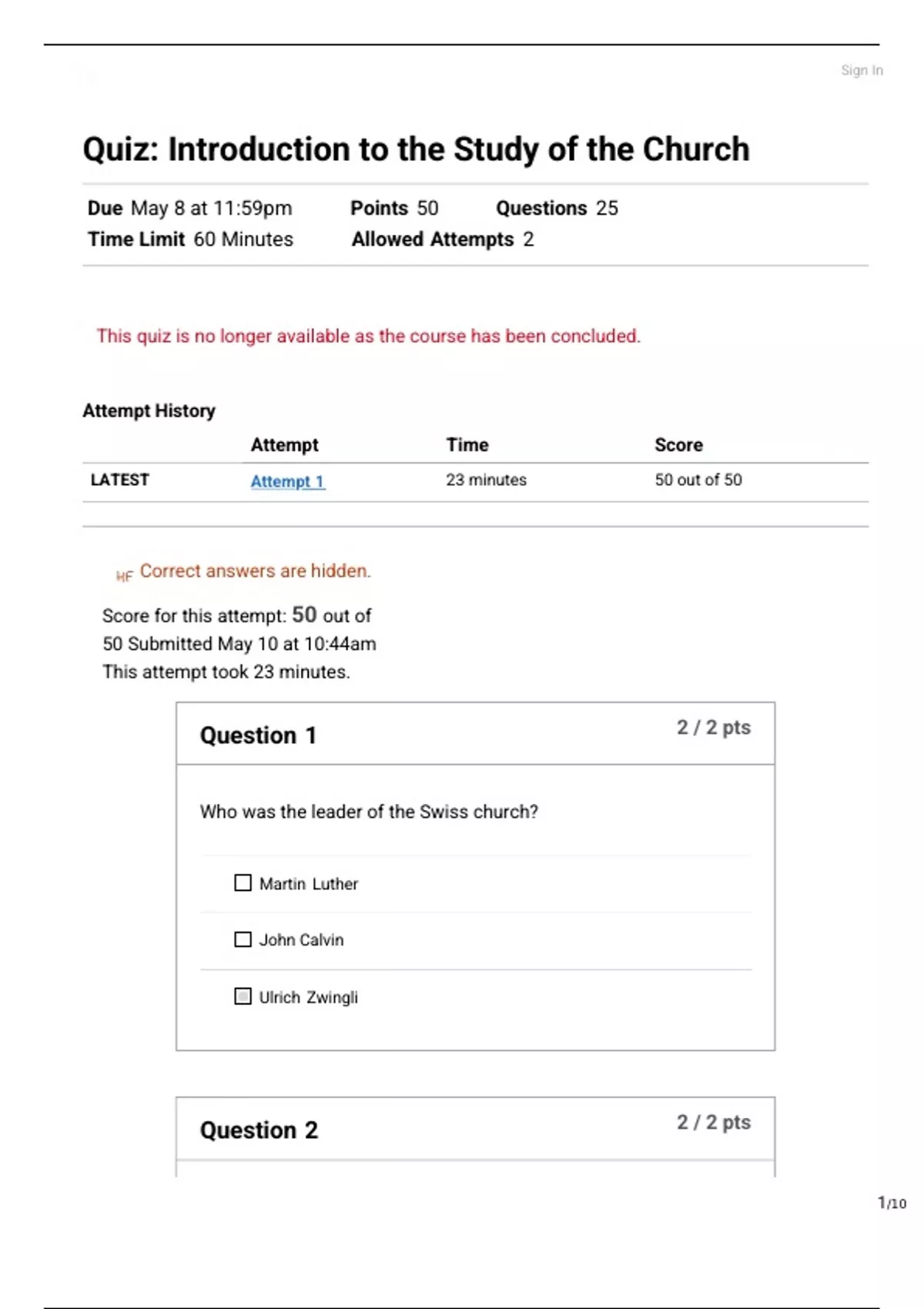Viewport: 924px width, 1309px height.
Task: Select the Question 2 header
Action: pyautogui.click(x=259, y=1130)
